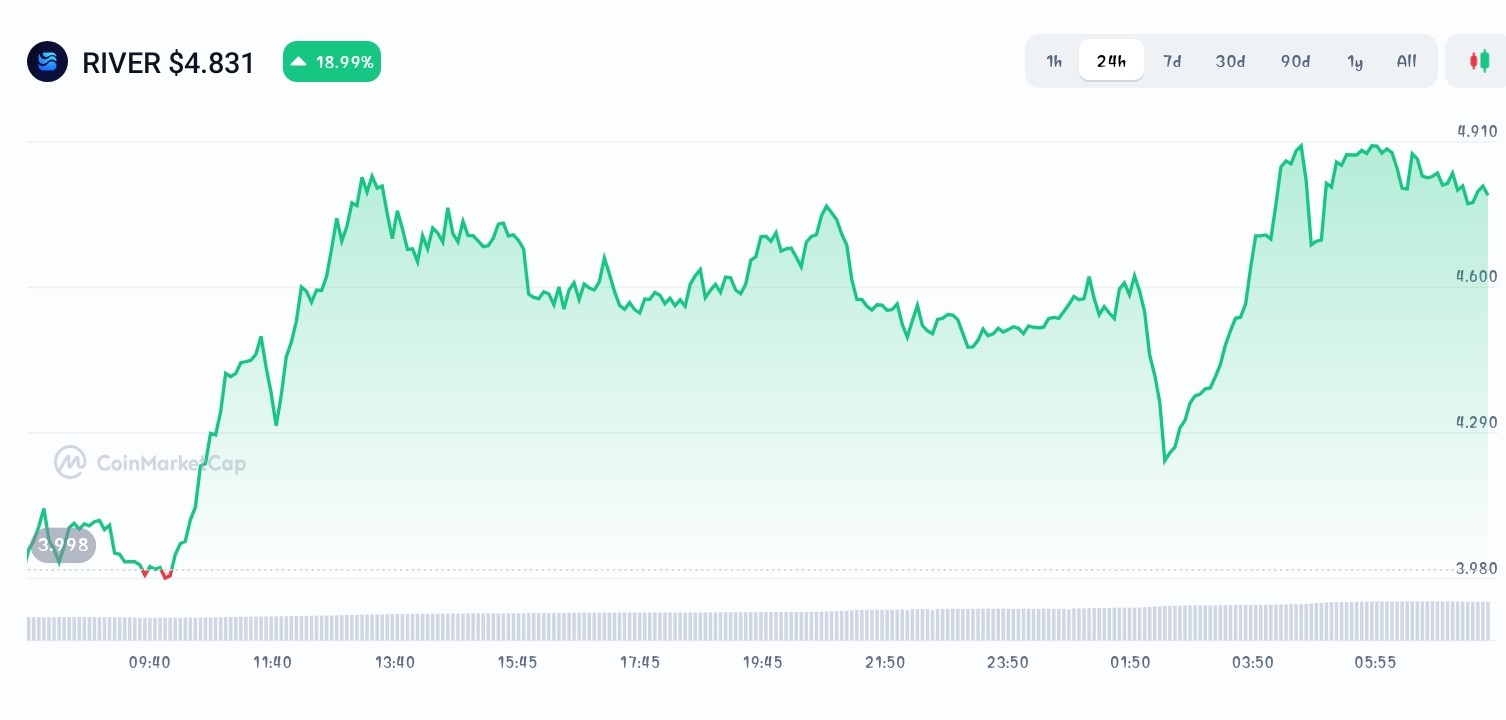The height and width of the screenshot is (720, 1506).
Task: Click the 3.980 y-axis price label
Action: [1477, 568]
